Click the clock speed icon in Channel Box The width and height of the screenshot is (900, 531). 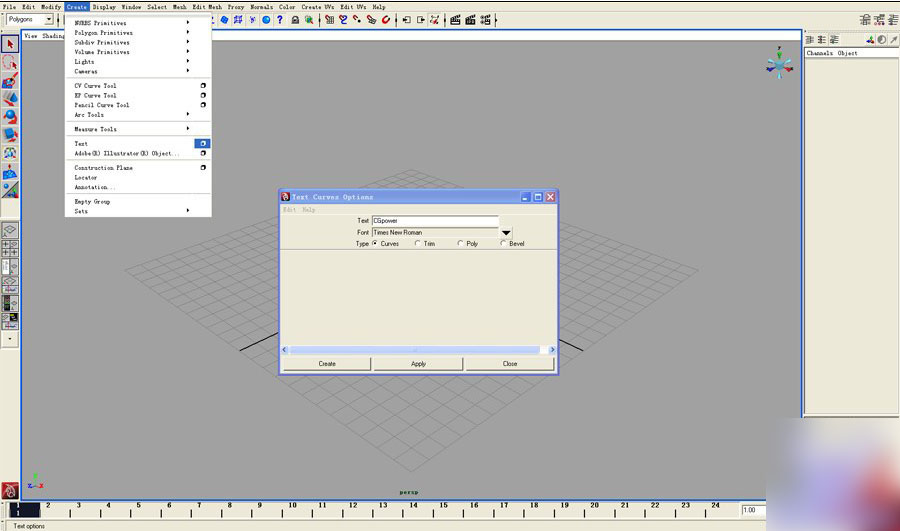882,40
